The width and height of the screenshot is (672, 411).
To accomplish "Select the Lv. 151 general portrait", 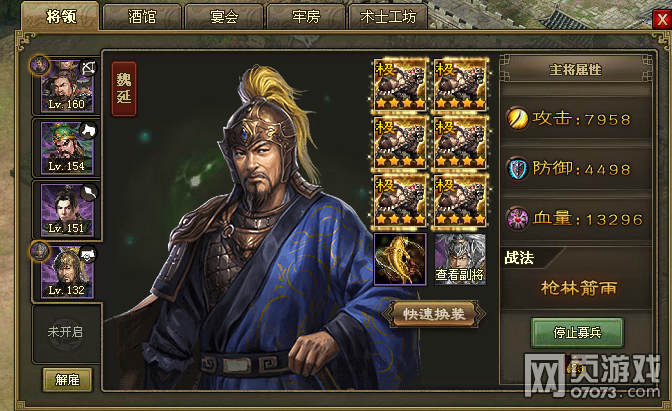I will click(x=67, y=210).
